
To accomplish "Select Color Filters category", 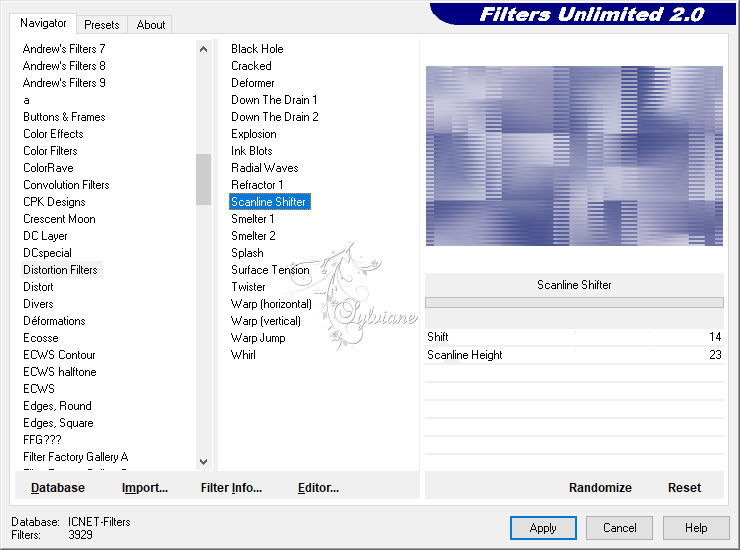I will pyautogui.click(x=50, y=151).
